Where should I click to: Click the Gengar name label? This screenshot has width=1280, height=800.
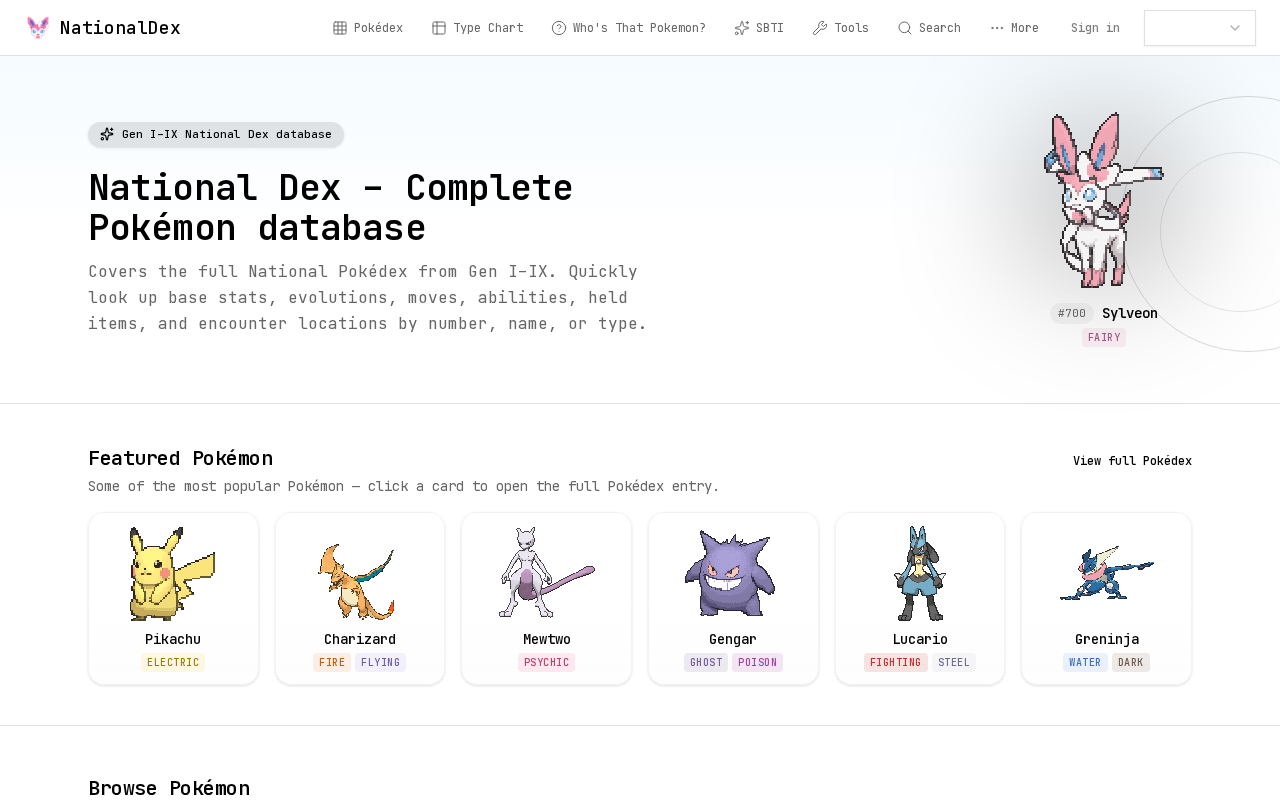click(x=733, y=639)
